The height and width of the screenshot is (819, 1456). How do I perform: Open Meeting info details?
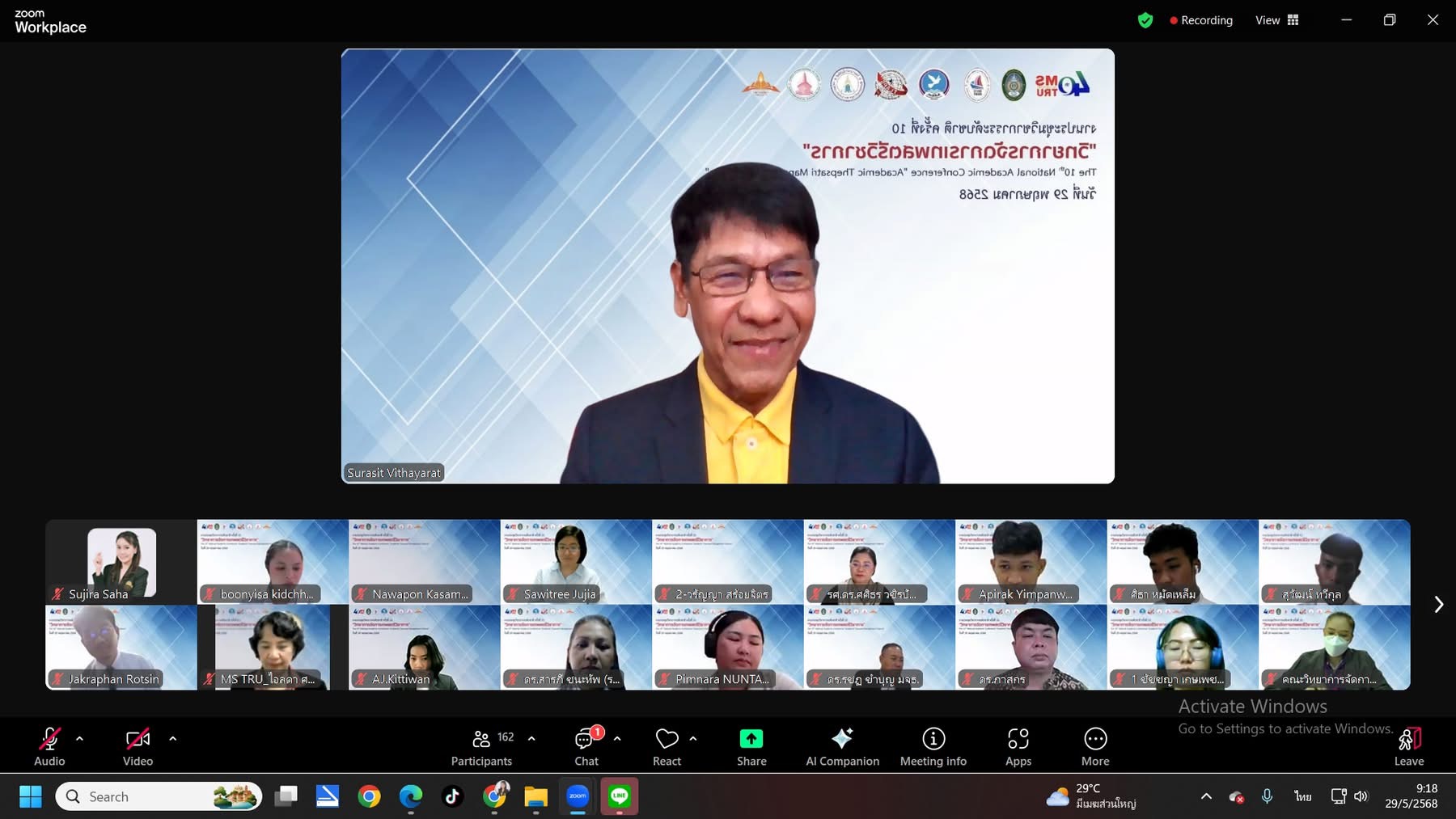[x=933, y=746]
